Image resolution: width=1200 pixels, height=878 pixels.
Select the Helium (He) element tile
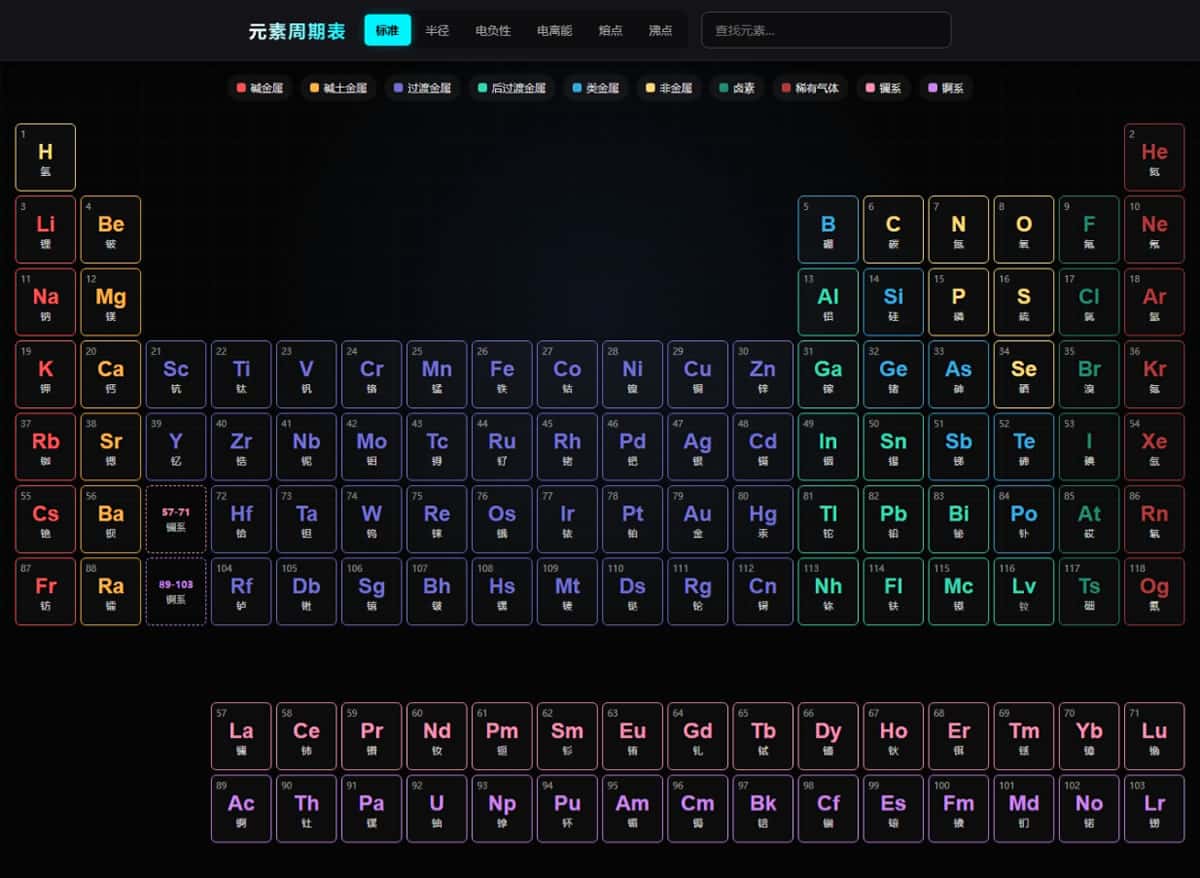1154,157
